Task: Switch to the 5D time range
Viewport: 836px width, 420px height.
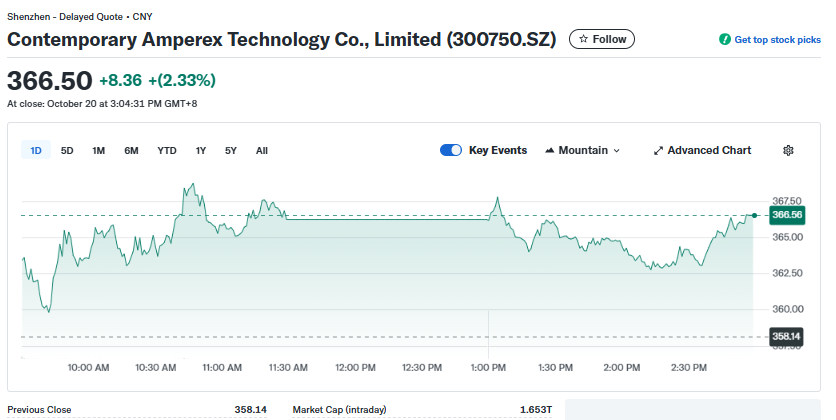Action: tap(67, 151)
